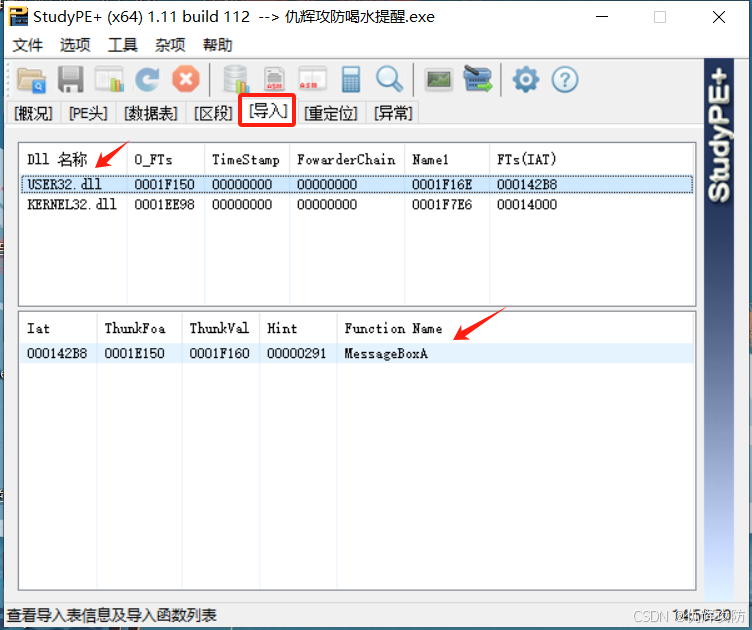Image resolution: width=752 pixels, height=630 pixels.
Task: Click the 0001F16E Name1 value
Action: (x=442, y=185)
